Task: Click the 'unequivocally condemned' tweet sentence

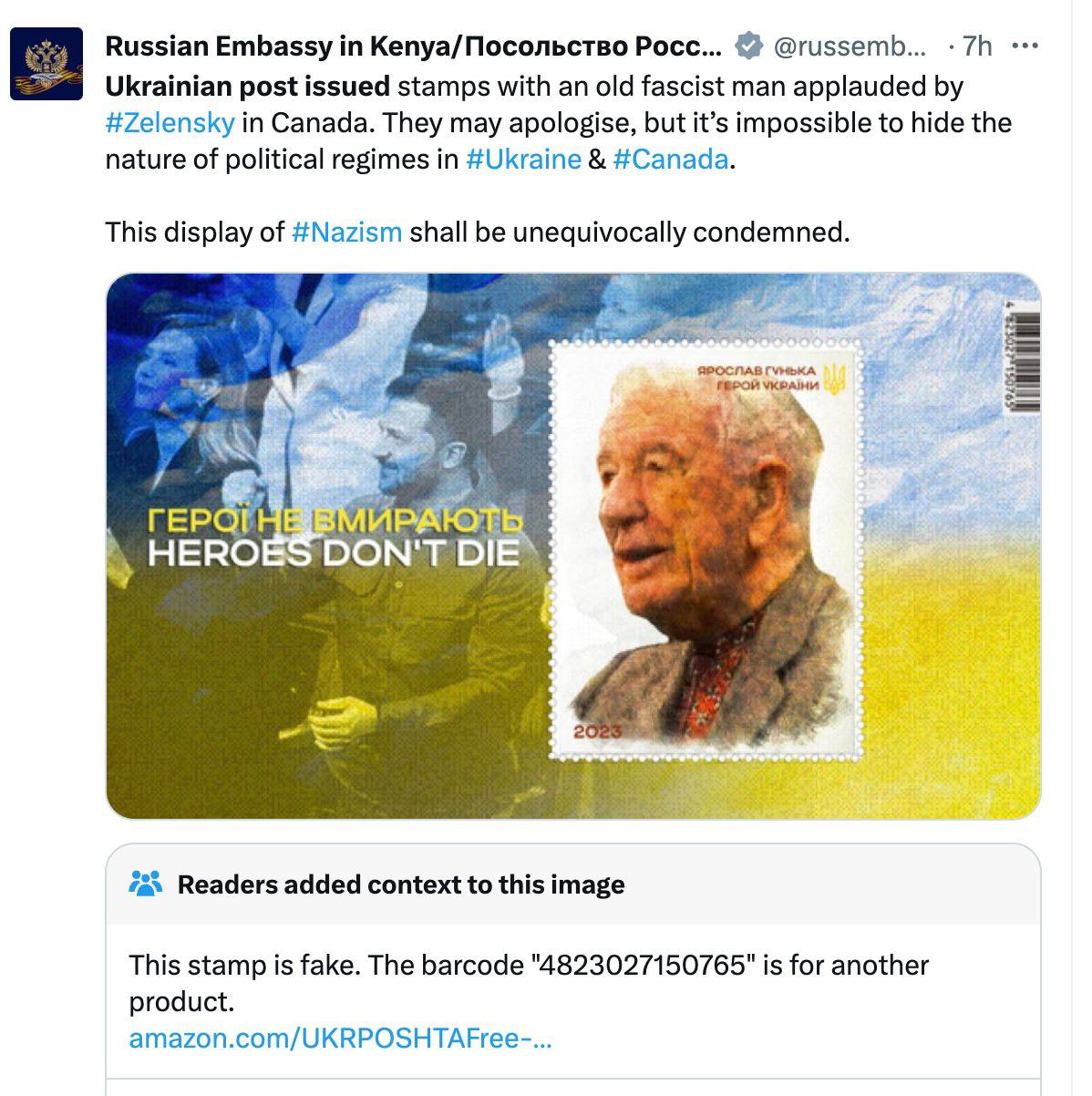Action: pos(478,232)
